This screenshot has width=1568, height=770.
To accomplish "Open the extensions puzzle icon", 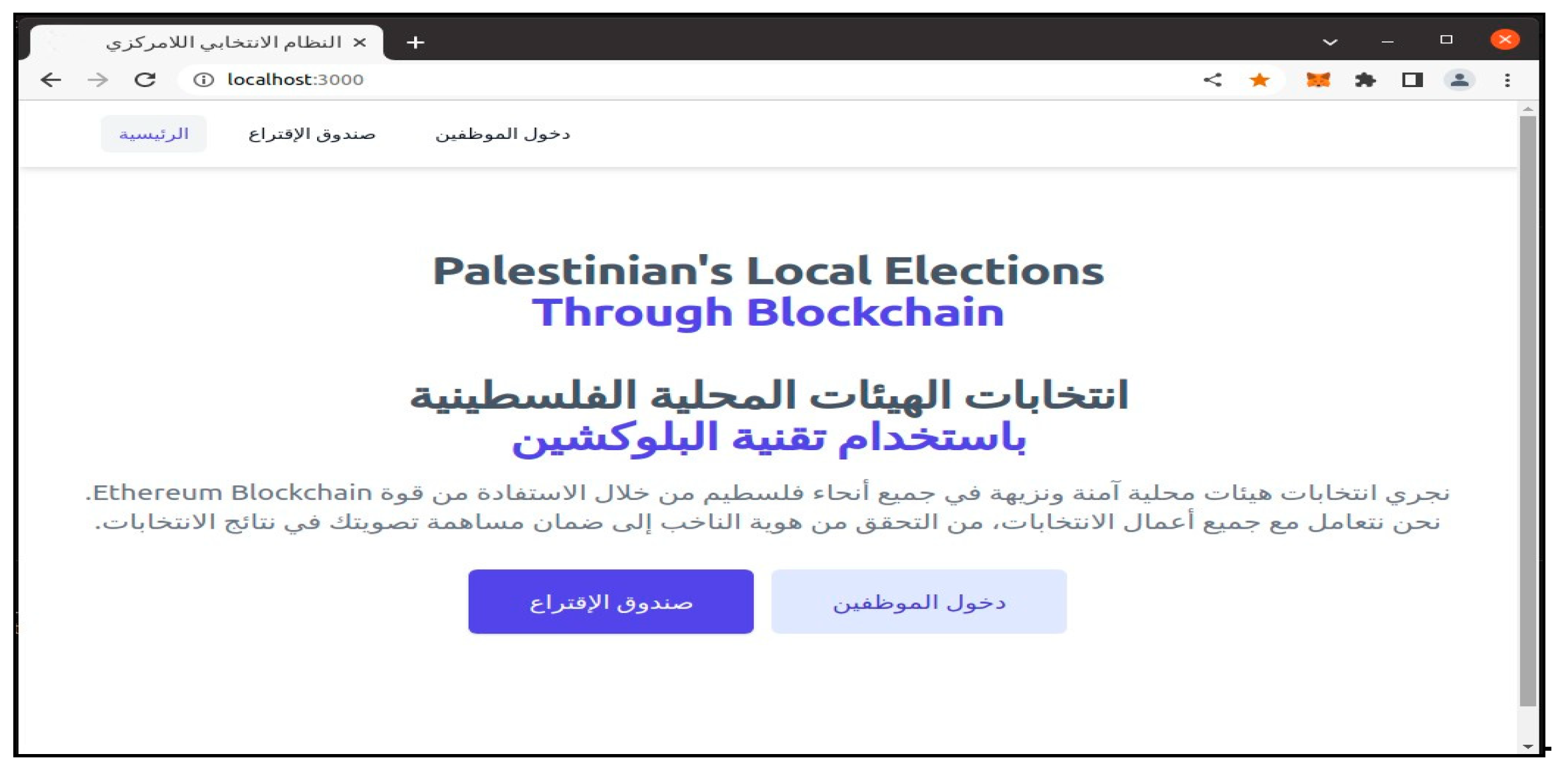I will (1365, 80).
